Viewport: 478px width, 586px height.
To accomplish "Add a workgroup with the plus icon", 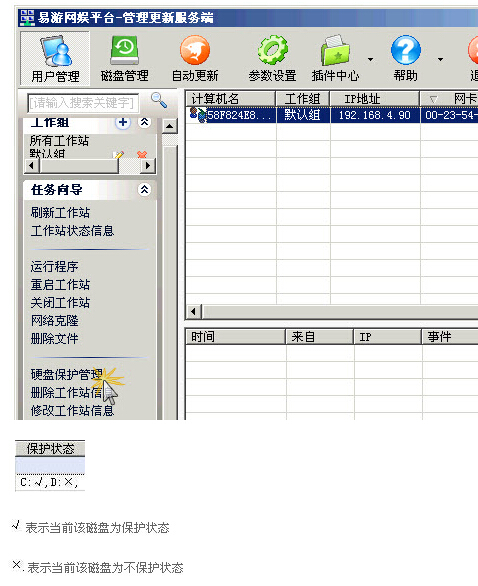I will click(x=123, y=122).
